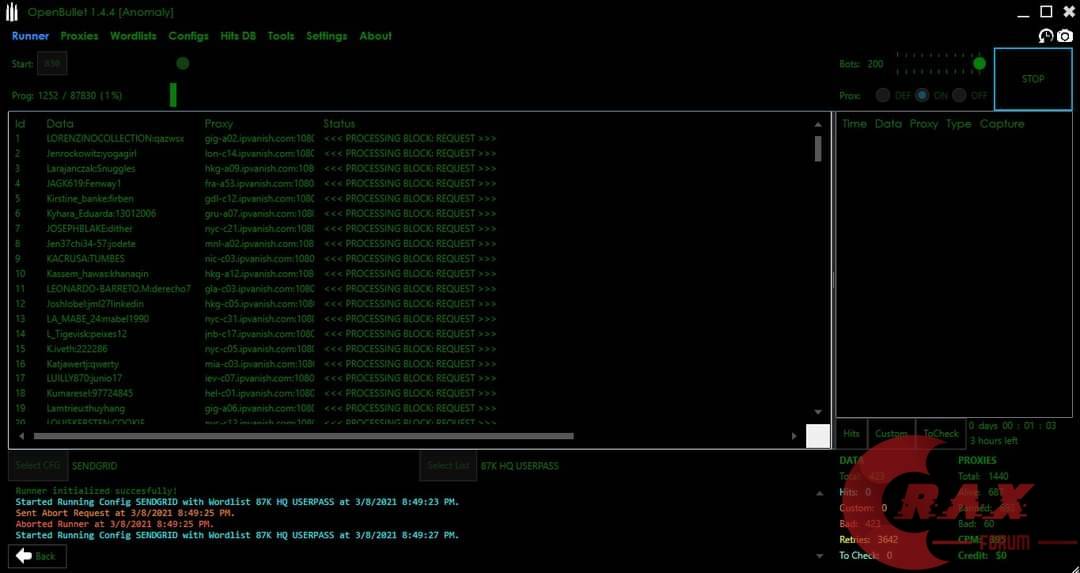This screenshot has height=573, width=1080.
Task: Switch to the Wordlists tab
Action: pos(133,36)
